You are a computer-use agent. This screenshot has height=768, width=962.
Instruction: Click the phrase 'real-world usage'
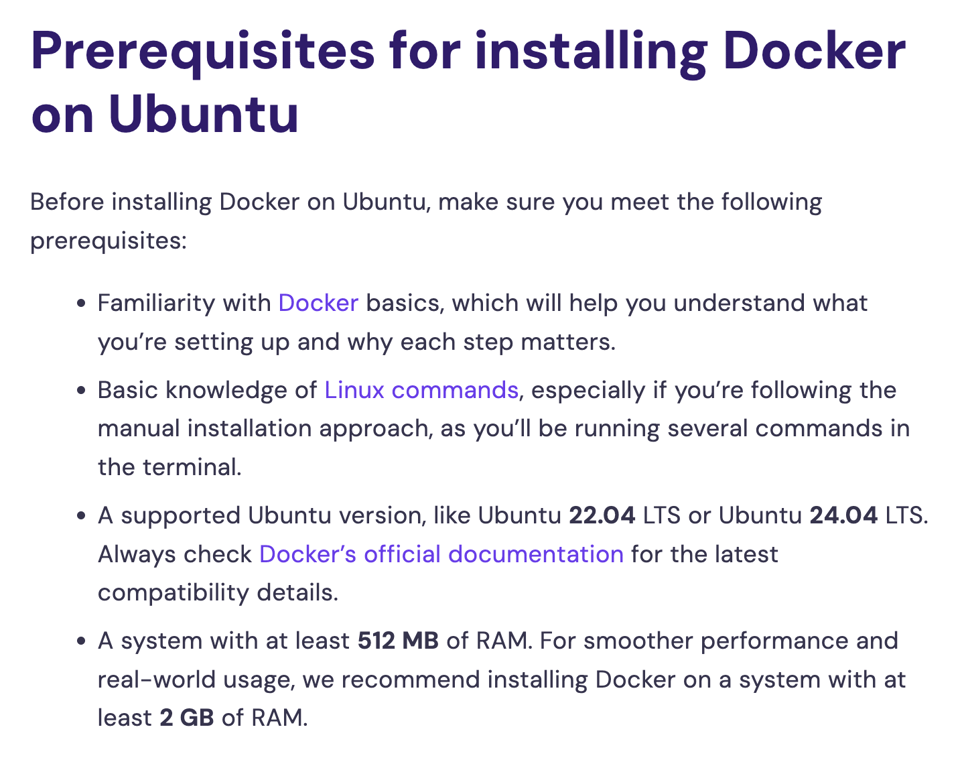pos(189,680)
